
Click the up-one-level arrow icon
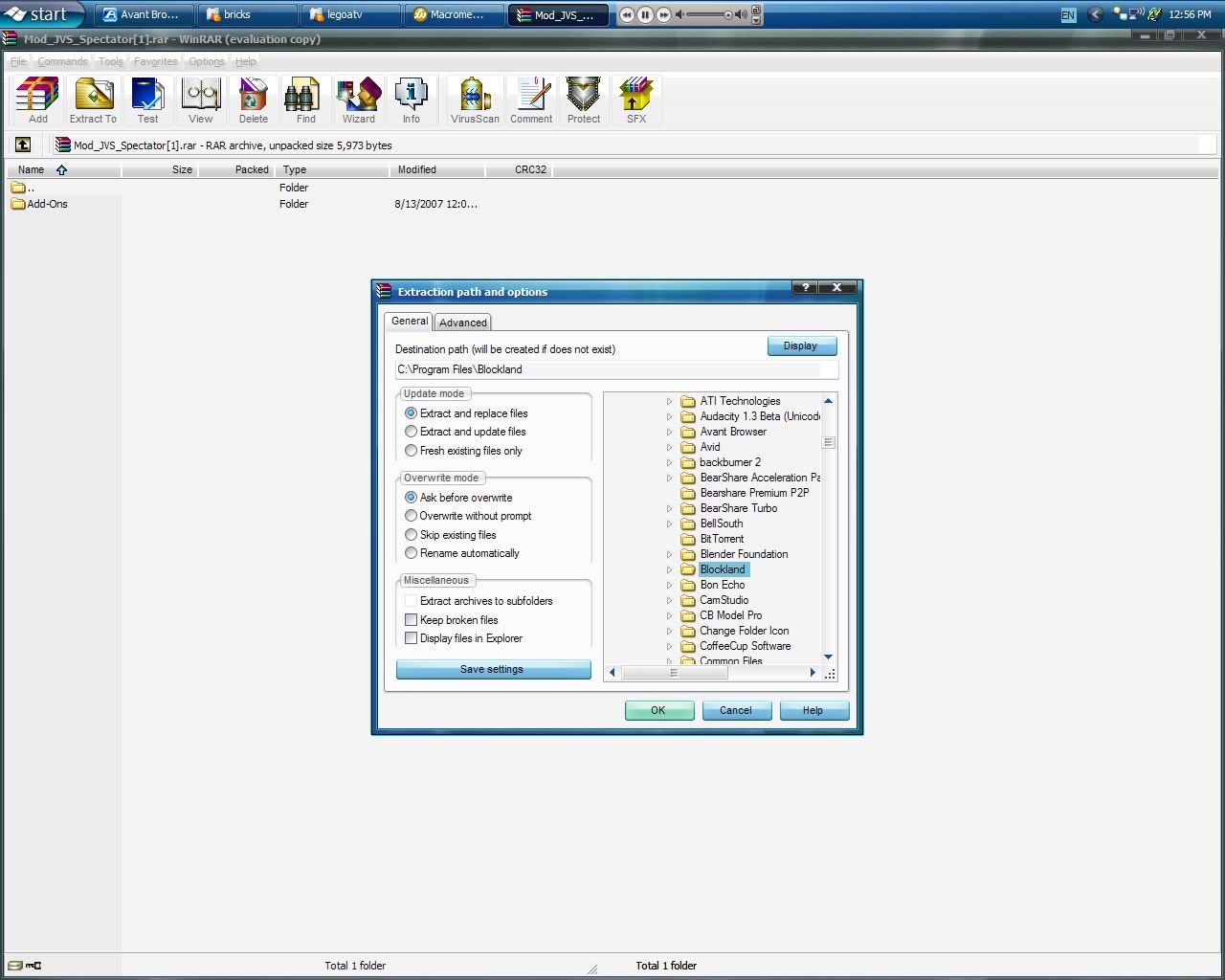pyautogui.click(x=23, y=145)
